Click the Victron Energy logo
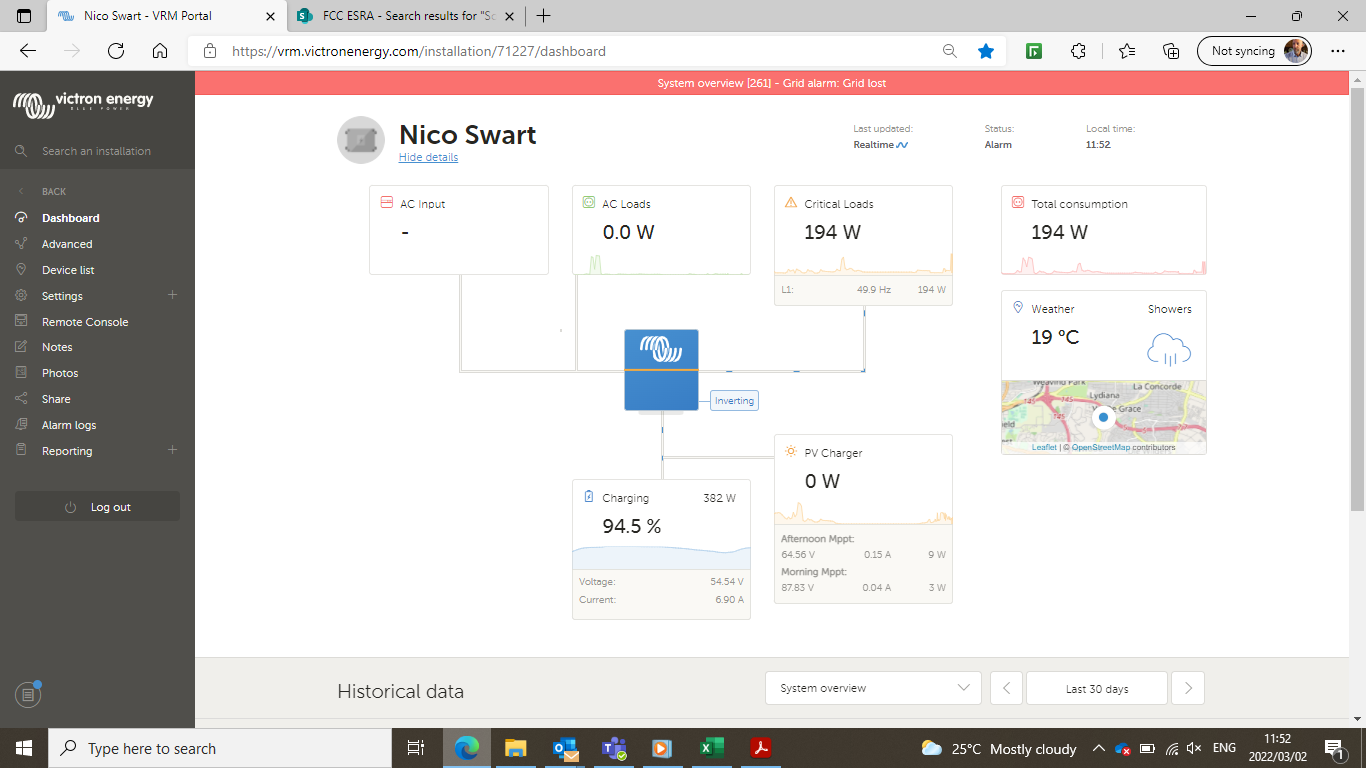The height and width of the screenshot is (768, 1366). [x=83, y=103]
